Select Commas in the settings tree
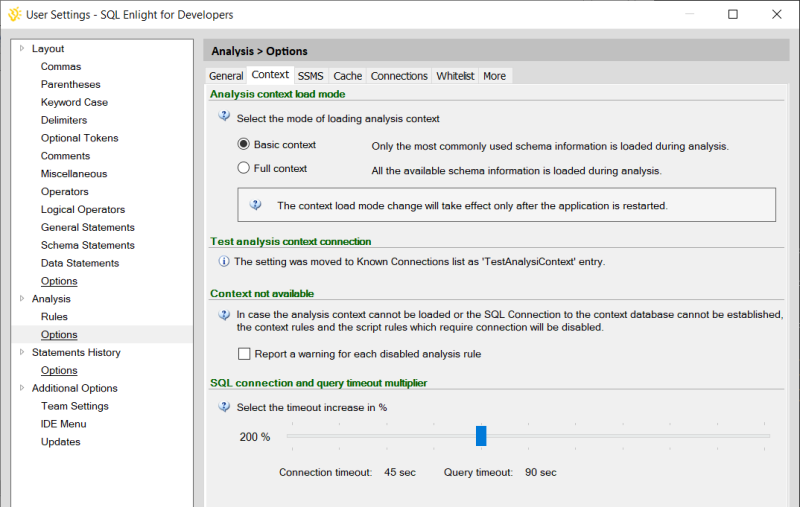 (x=61, y=66)
